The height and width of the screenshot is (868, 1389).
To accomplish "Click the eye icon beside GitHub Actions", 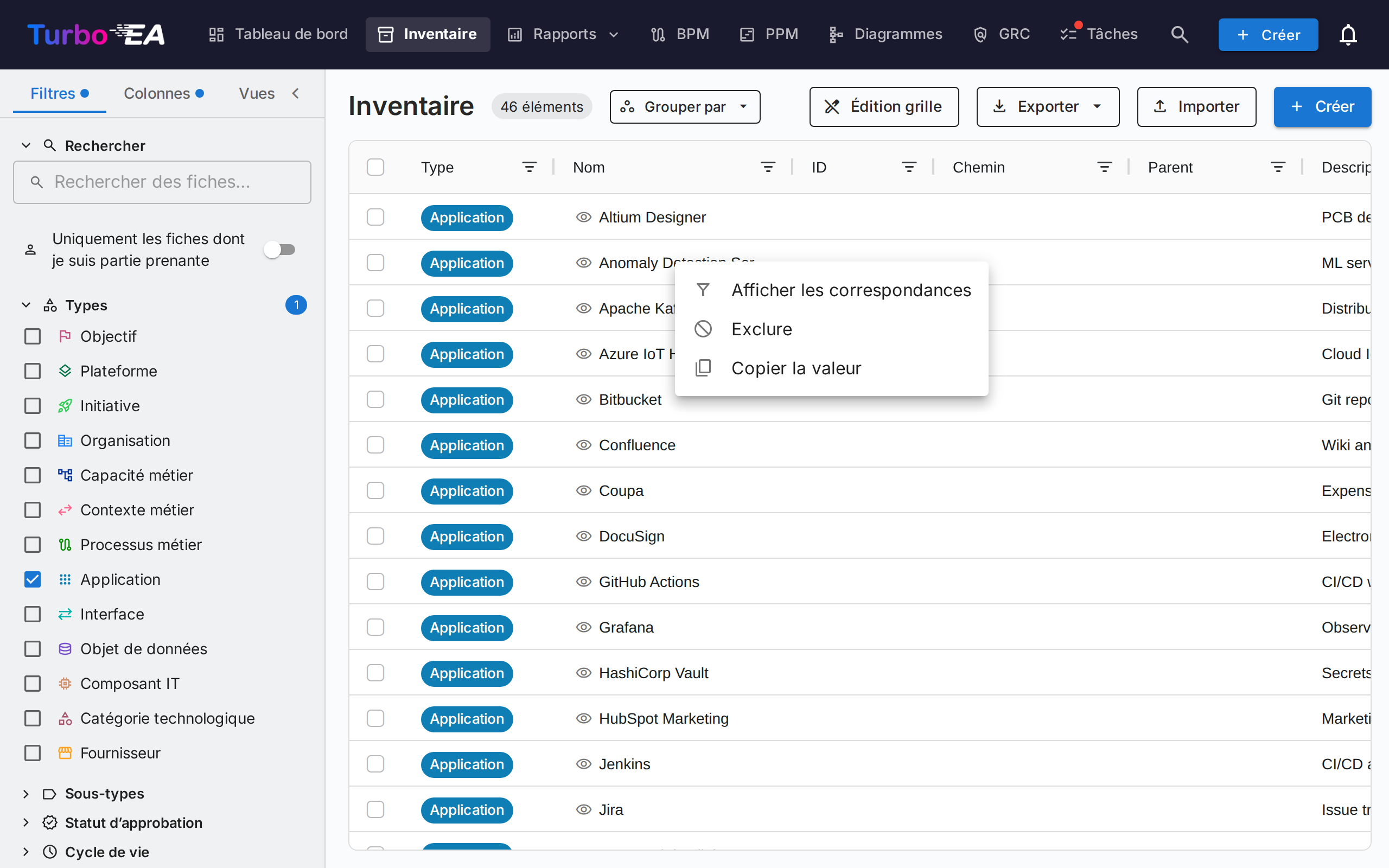I will click(584, 582).
